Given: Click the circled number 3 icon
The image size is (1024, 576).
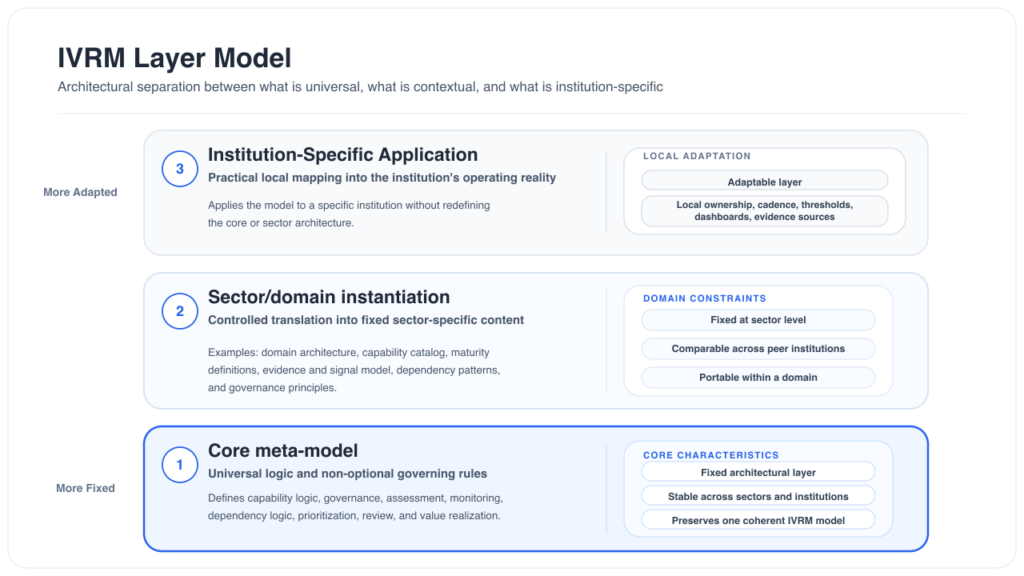Looking at the screenshot, I should pyautogui.click(x=180, y=169).
